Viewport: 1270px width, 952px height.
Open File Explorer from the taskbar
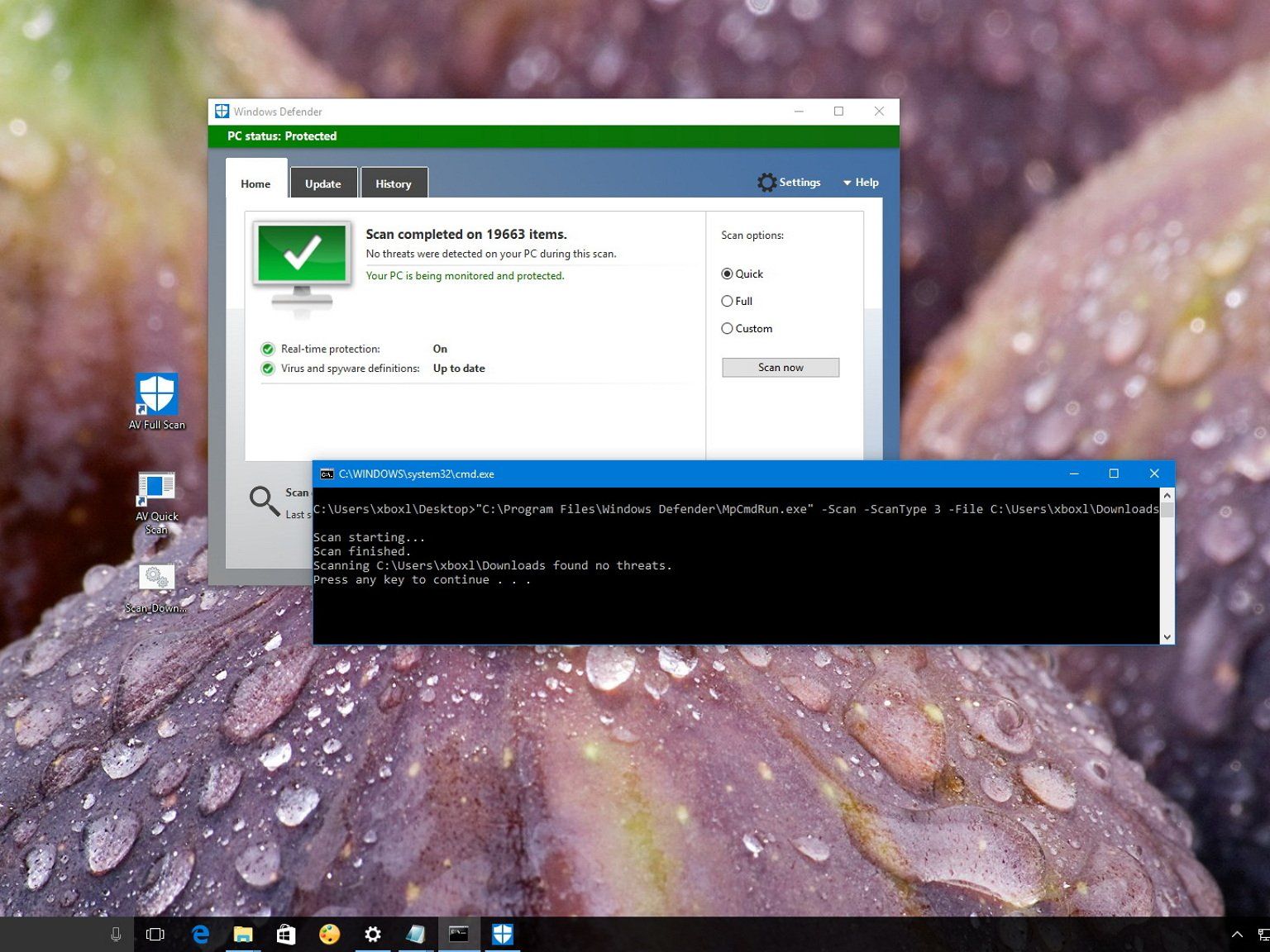click(243, 935)
